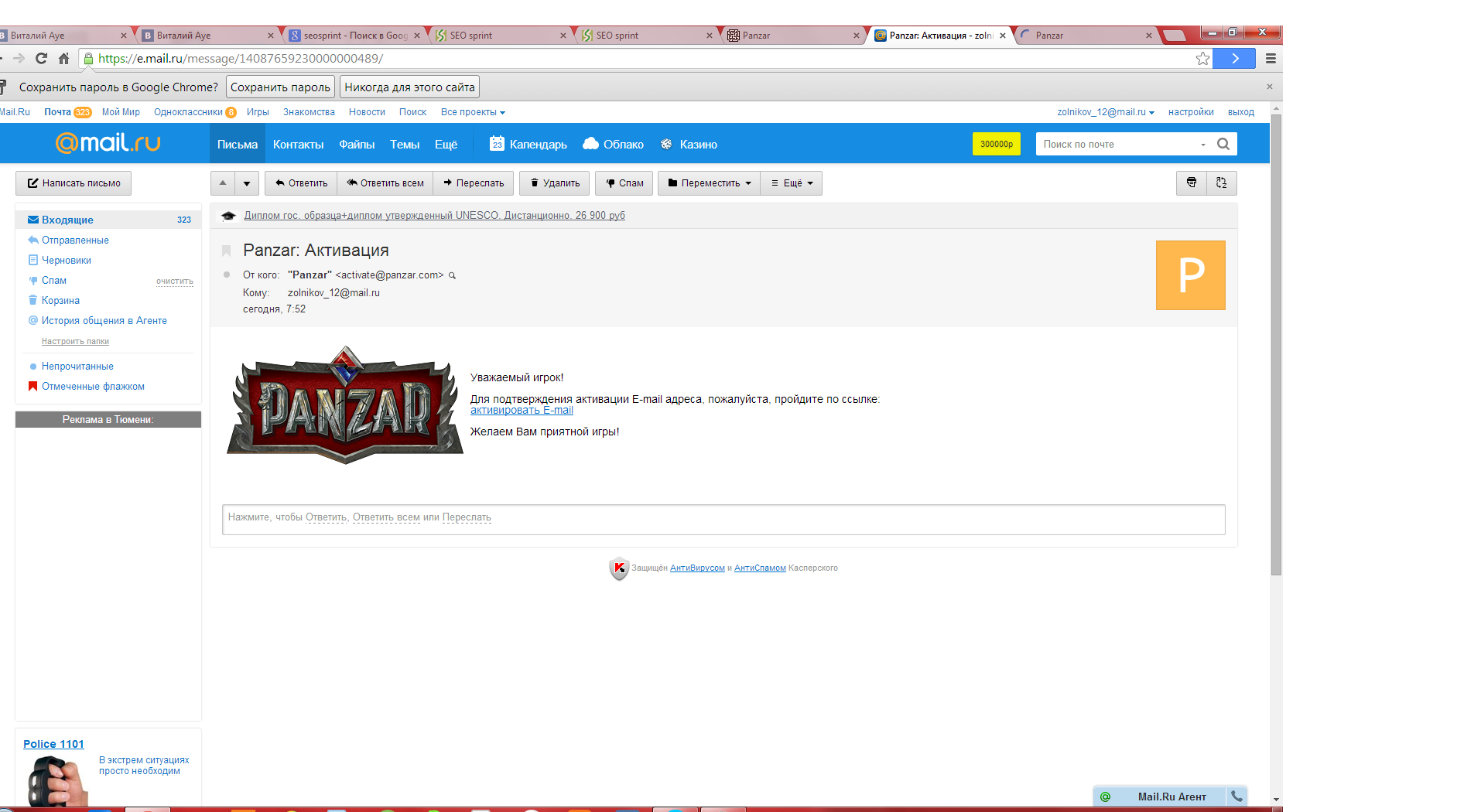Open the Черновики folder
Viewport: 1481px width, 812px height.
[x=67, y=260]
